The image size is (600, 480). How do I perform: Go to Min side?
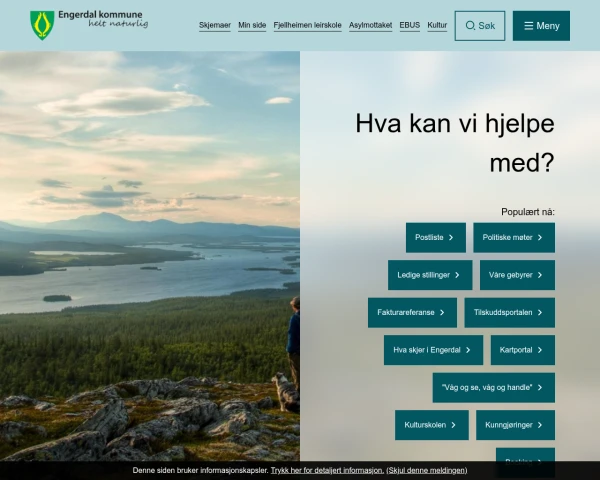252,25
